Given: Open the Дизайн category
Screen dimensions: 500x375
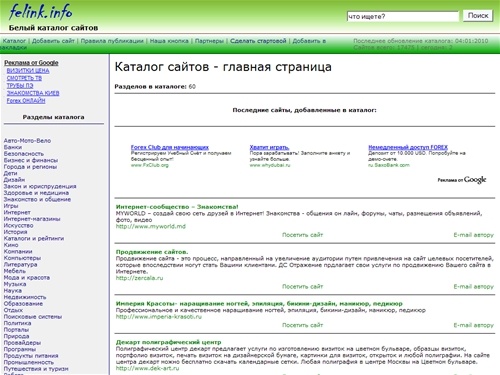Looking at the screenshot, I should click(x=14, y=180).
